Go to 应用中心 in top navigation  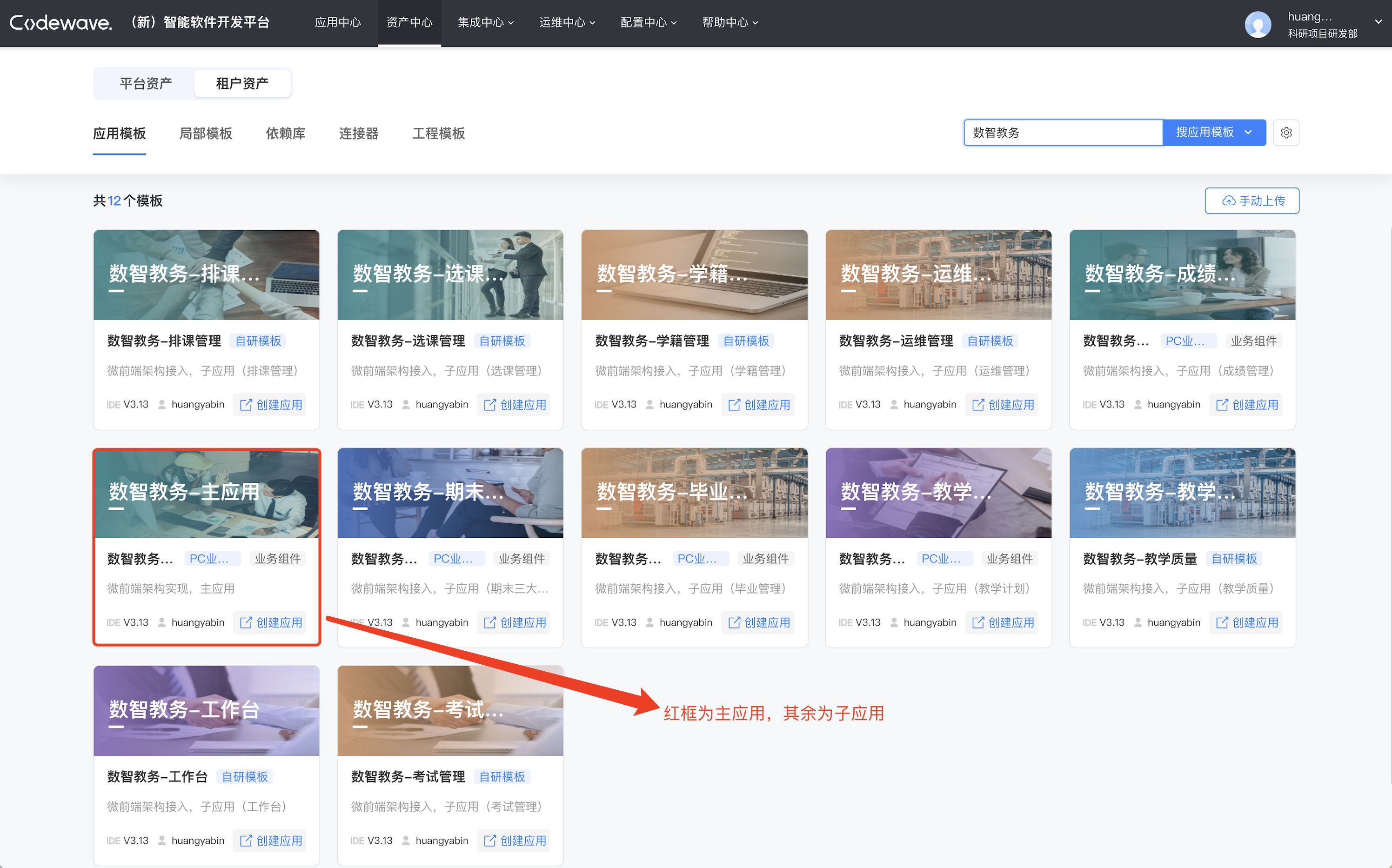(x=337, y=22)
